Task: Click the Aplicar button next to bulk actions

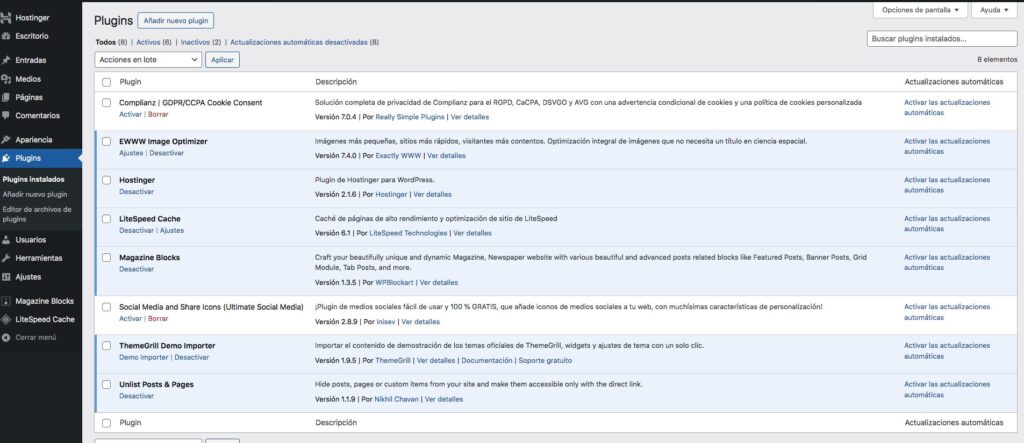Action: [223, 59]
